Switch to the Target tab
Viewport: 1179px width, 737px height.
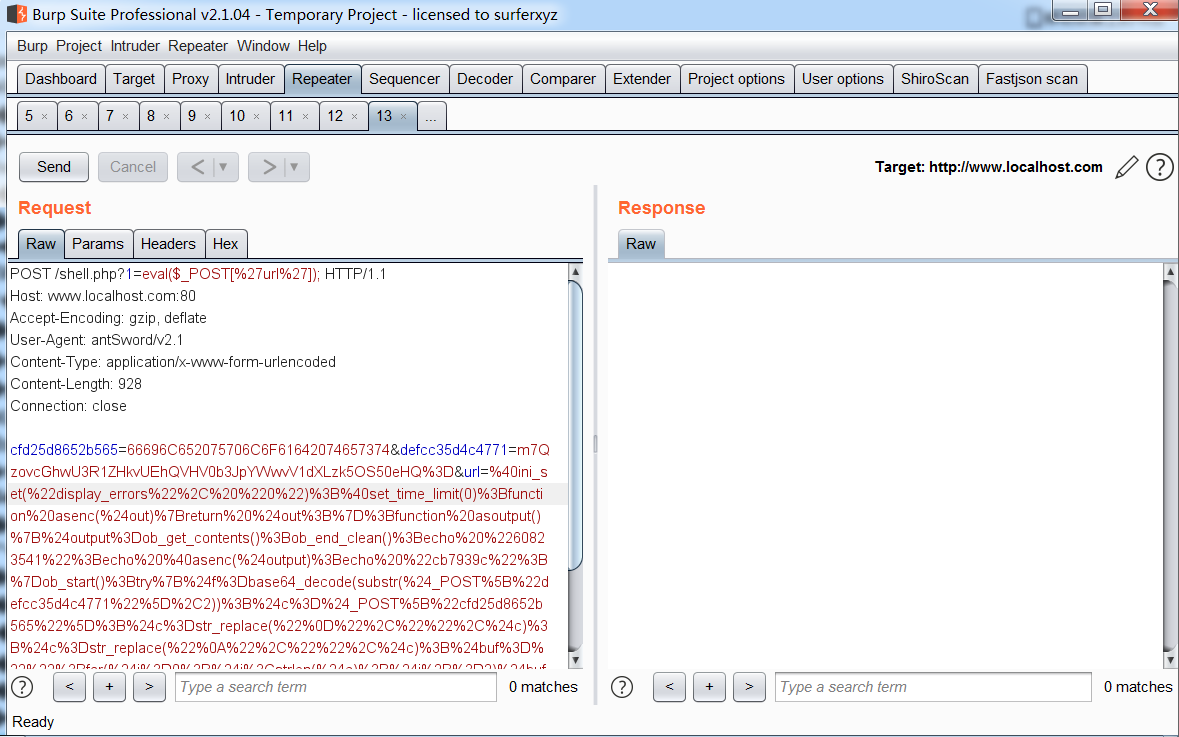pyautogui.click(x=134, y=79)
